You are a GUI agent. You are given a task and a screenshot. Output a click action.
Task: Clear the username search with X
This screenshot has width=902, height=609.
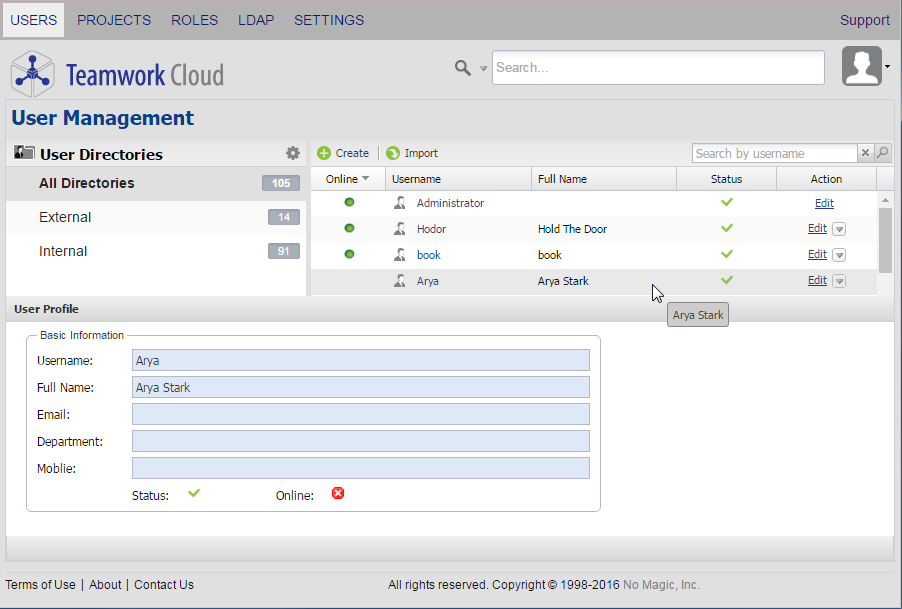865,153
